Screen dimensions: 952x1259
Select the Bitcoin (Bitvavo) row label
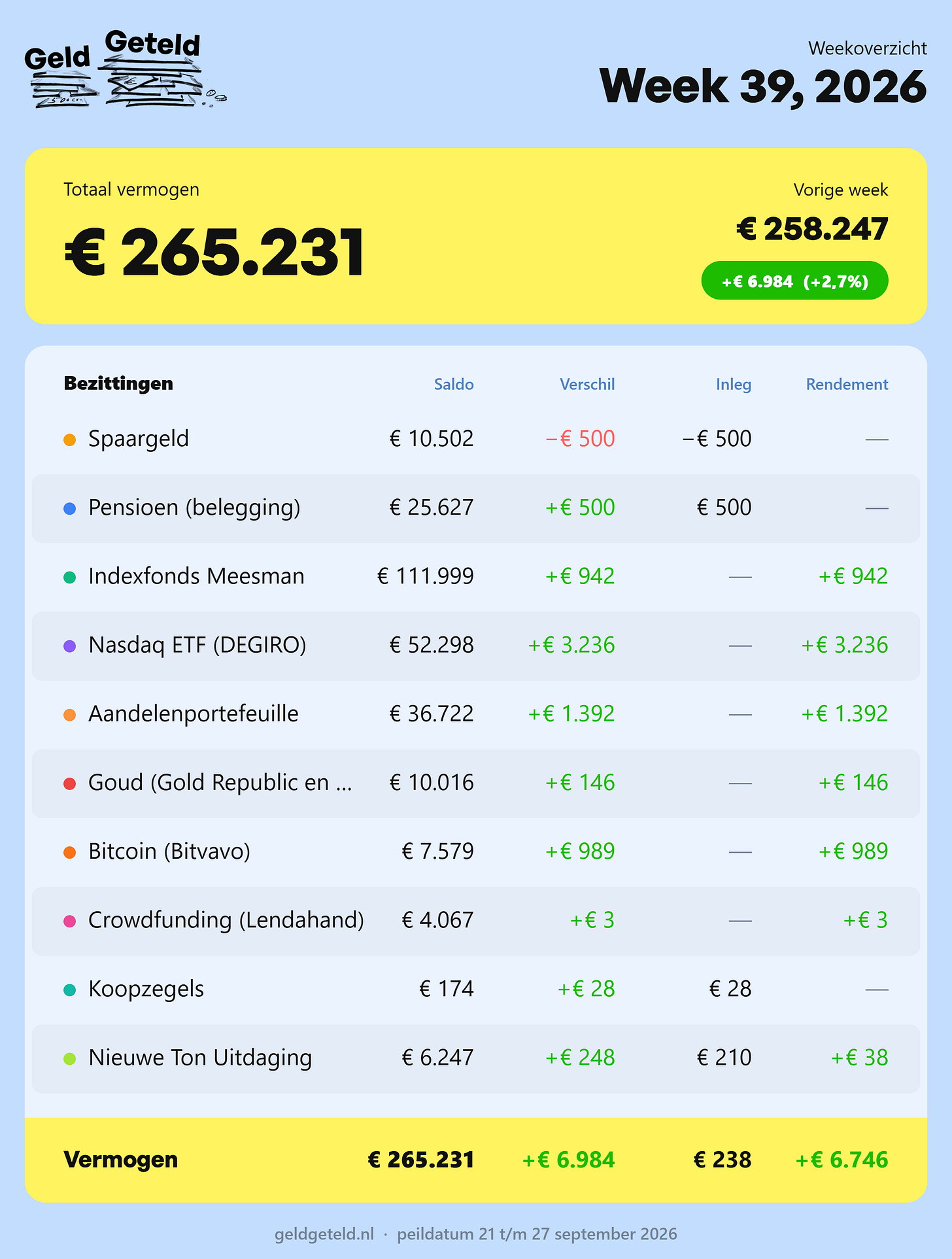pyautogui.click(x=169, y=852)
